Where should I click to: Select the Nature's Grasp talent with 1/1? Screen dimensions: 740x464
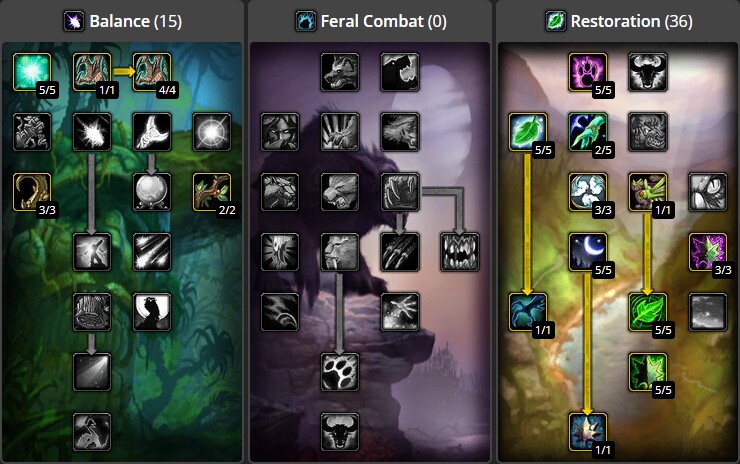[92, 72]
